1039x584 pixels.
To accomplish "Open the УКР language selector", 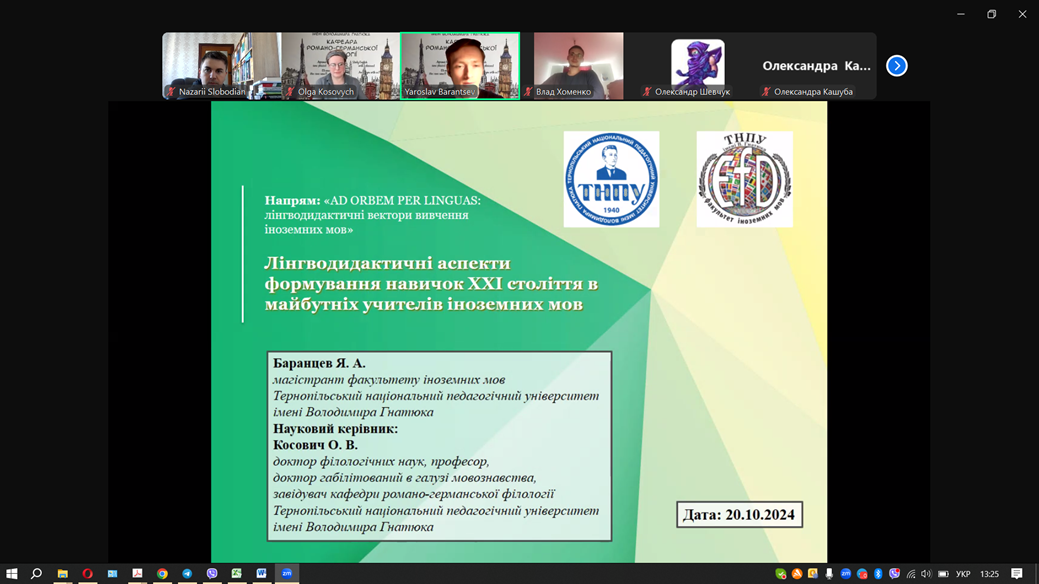I will [963, 573].
